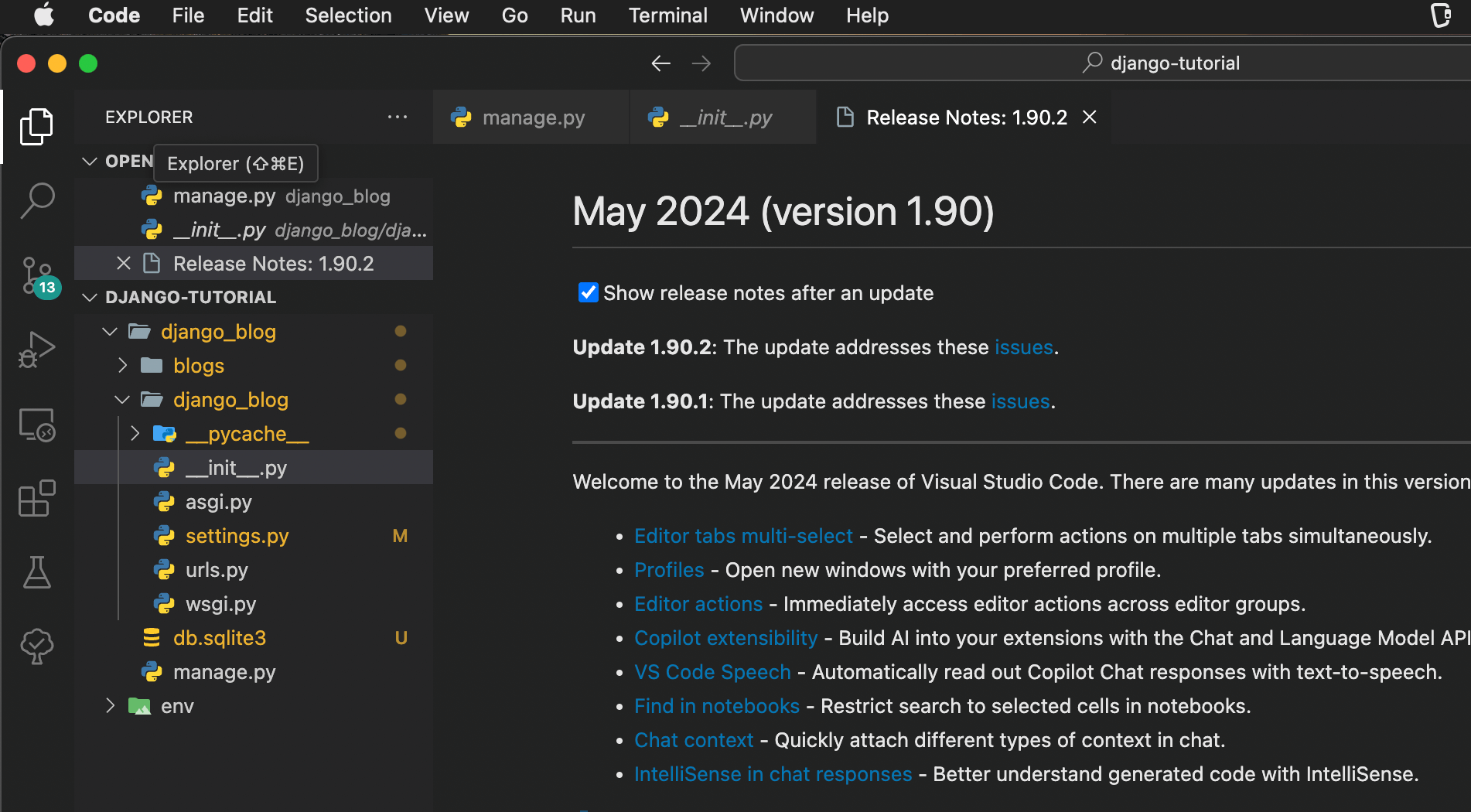This screenshot has height=812, width=1471.
Task: Click the django-tutorial search bar
Action: point(1160,63)
